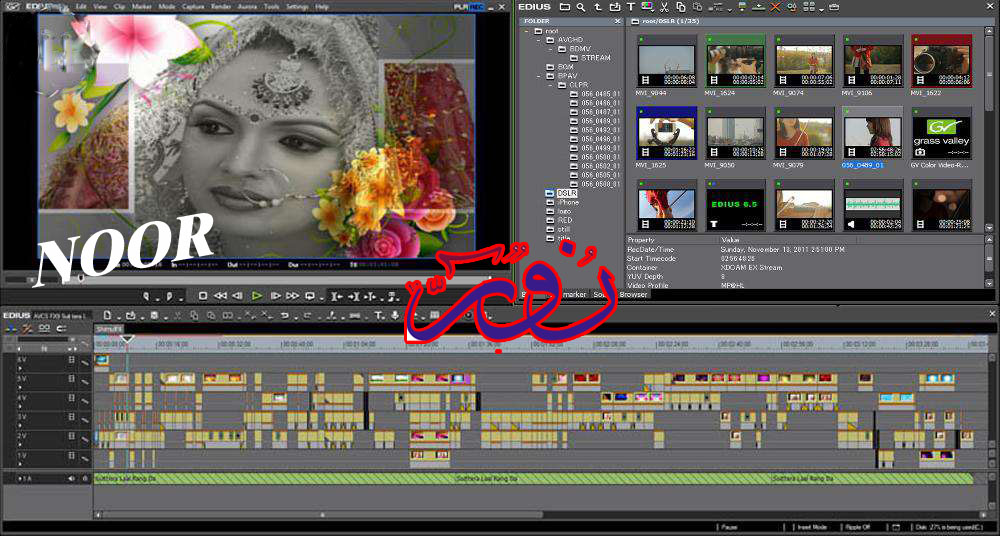Collapse the BPAV folder node

540,75
